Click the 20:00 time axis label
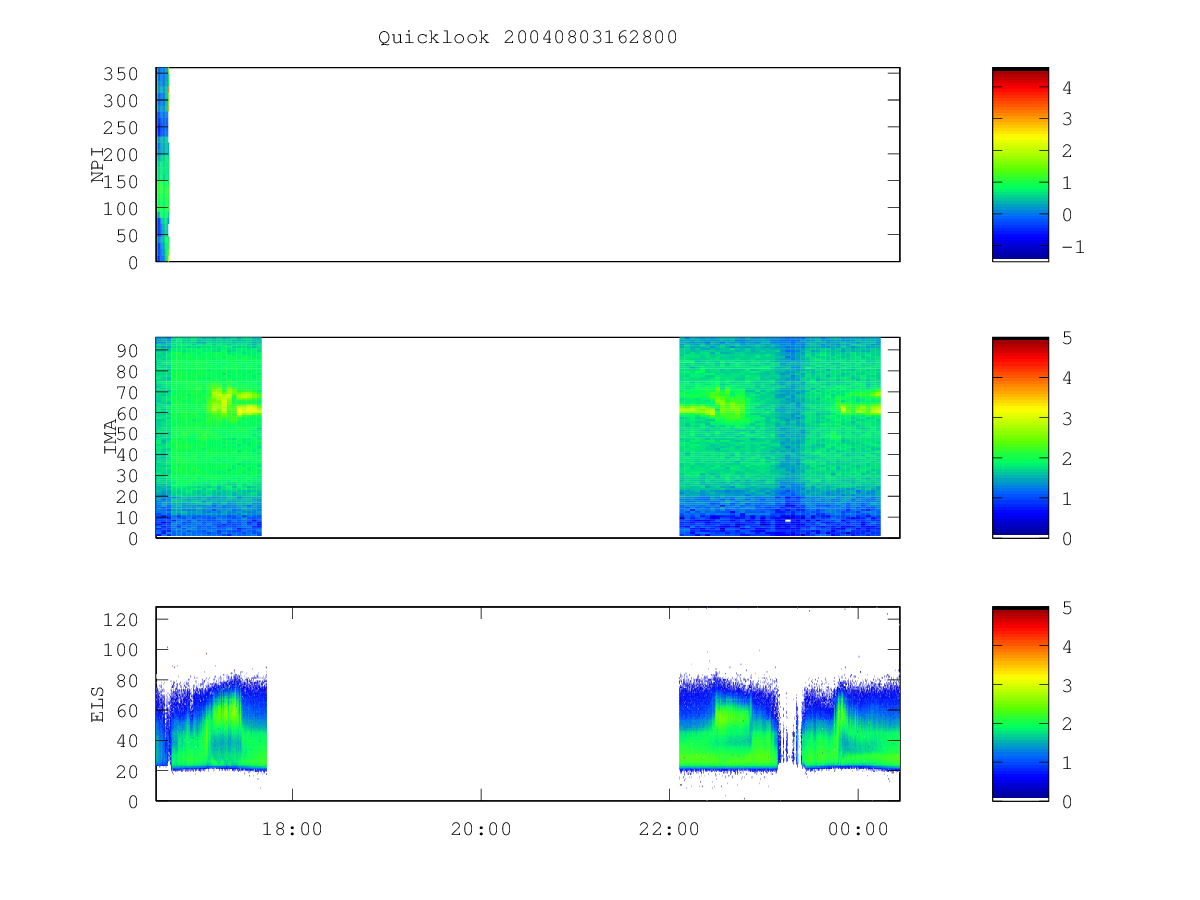The height and width of the screenshot is (900, 1200). tap(481, 829)
